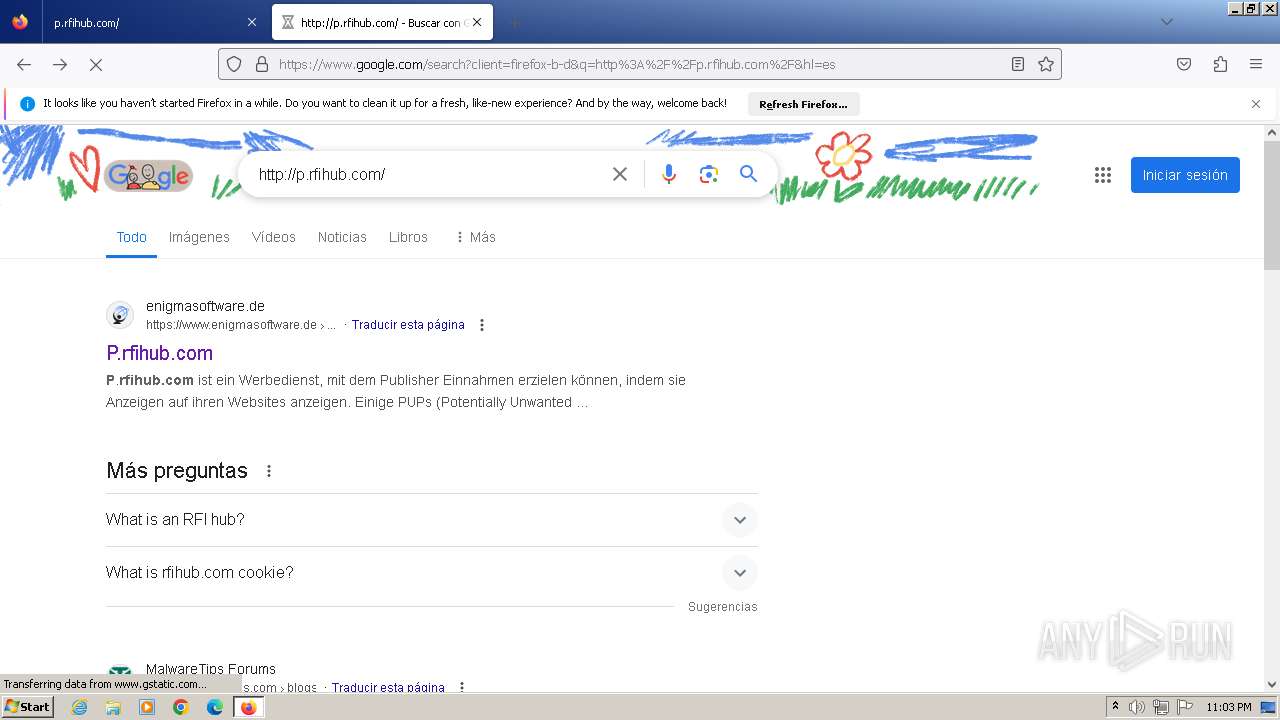Open options next to Más preguntas

(x=269, y=471)
